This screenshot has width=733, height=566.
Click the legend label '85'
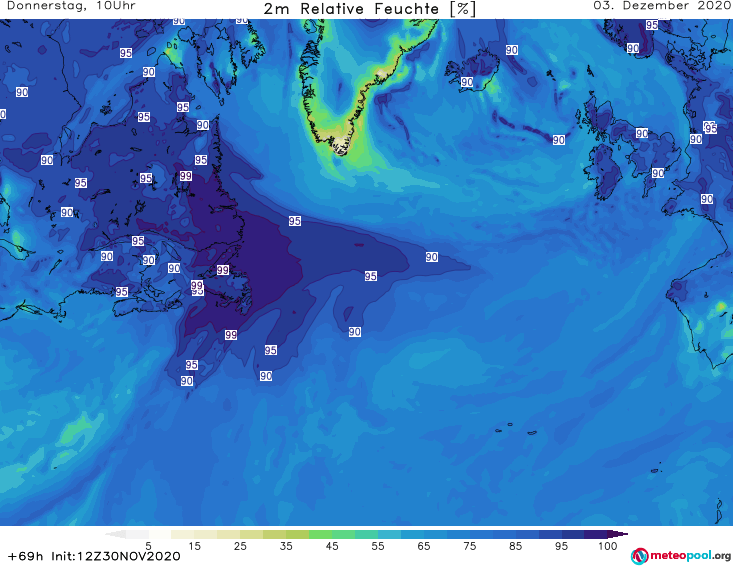(x=515, y=545)
